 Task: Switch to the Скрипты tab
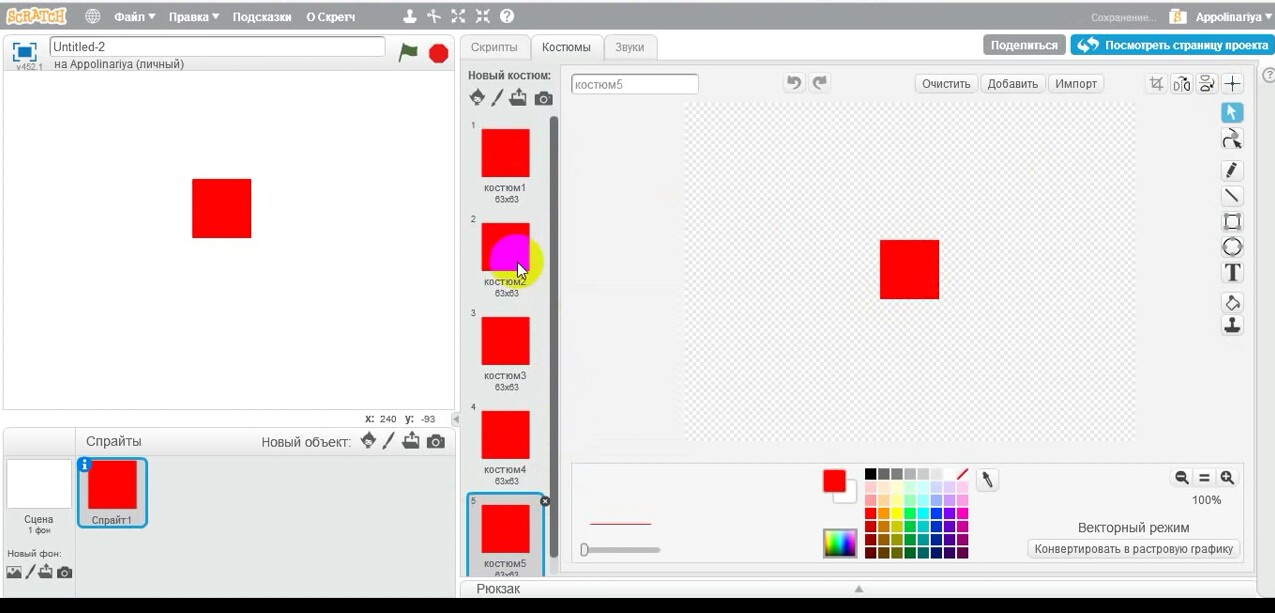pos(494,47)
